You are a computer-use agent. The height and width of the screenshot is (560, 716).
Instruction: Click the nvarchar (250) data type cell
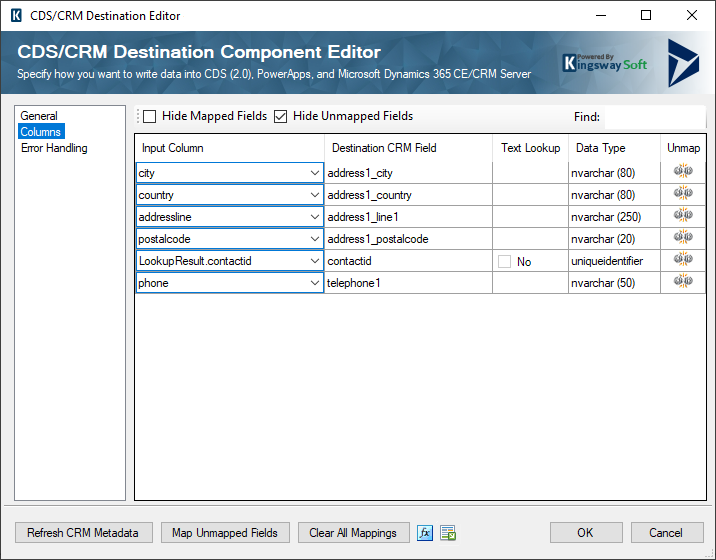(x=614, y=217)
